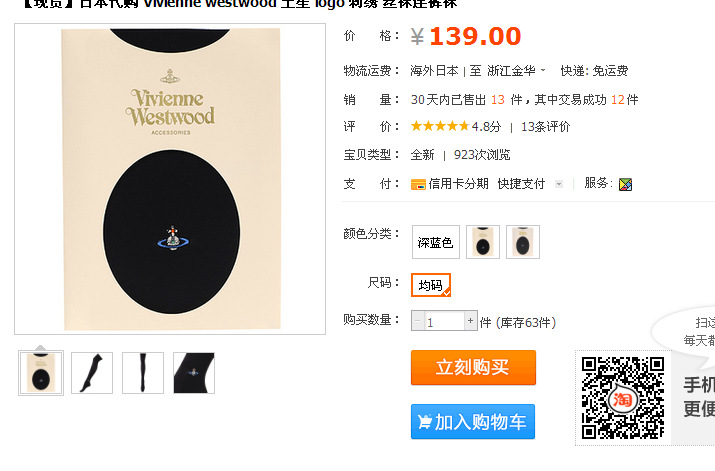Click the 加入购物车 add to cart button
This screenshot has height=471, width=715.
473,421
